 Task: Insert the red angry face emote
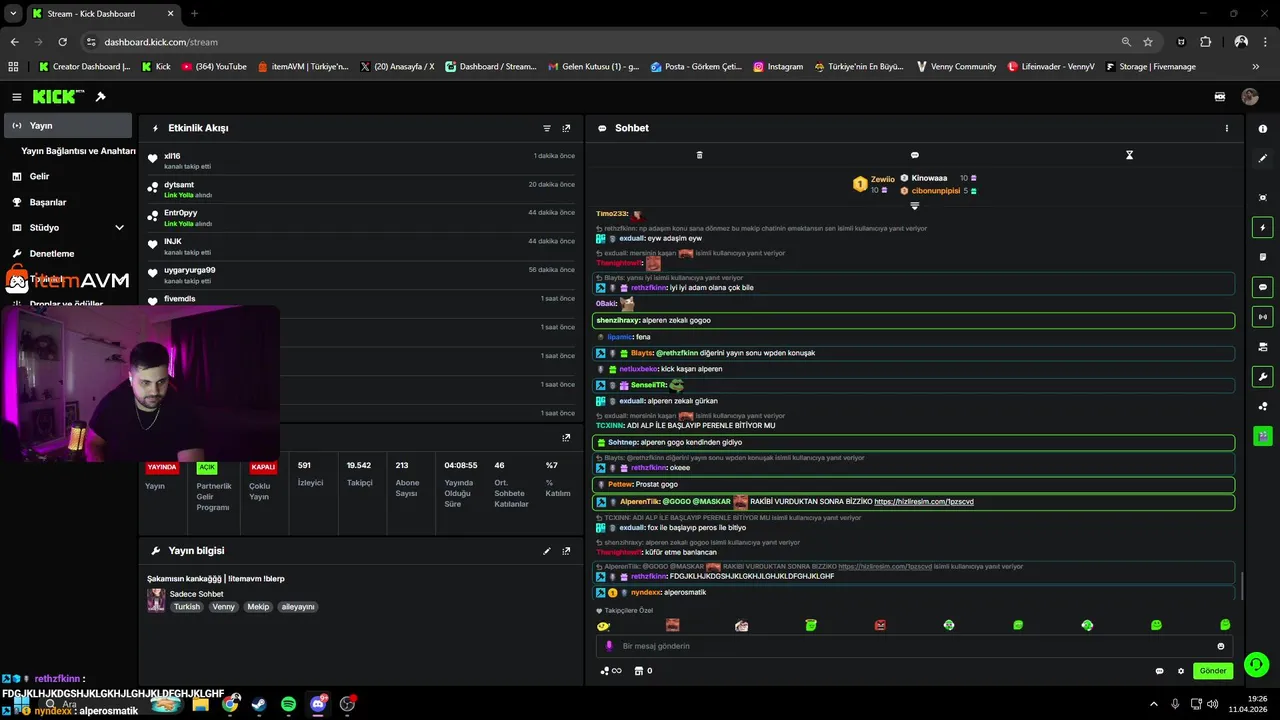click(x=880, y=625)
